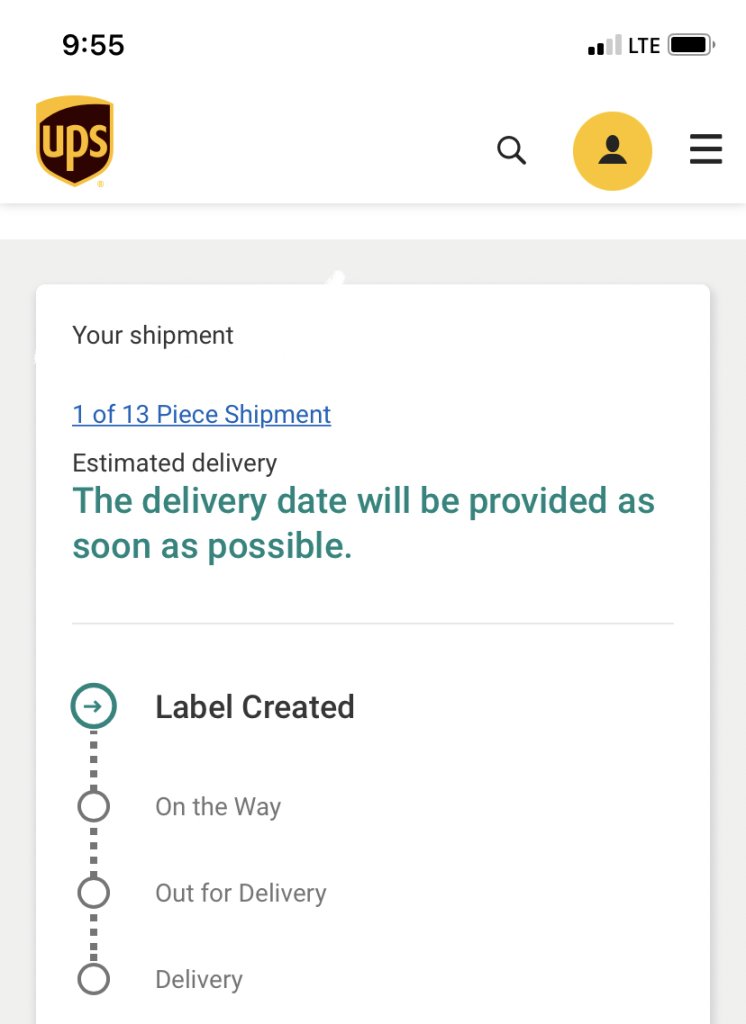This screenshot has width=746, height=1024.
Task: Tap the Delivery progress circle
Action: coord(93,979)
